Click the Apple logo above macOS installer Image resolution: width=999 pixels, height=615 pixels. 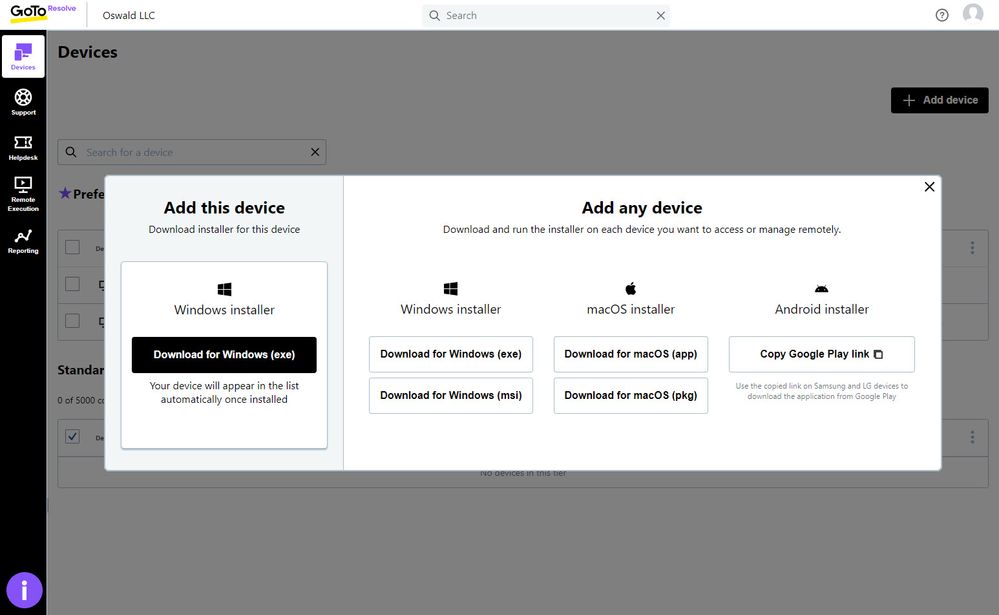point(631,289)
